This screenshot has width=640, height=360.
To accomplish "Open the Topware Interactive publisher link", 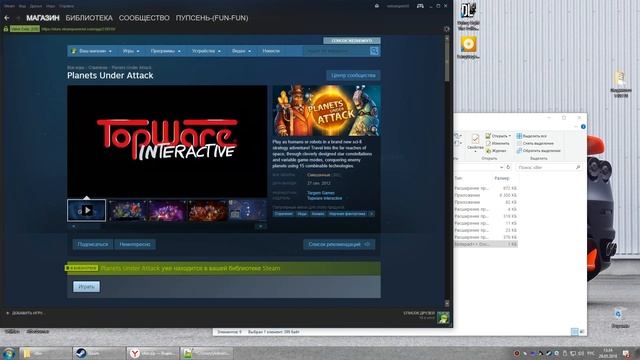I will 324,198.
